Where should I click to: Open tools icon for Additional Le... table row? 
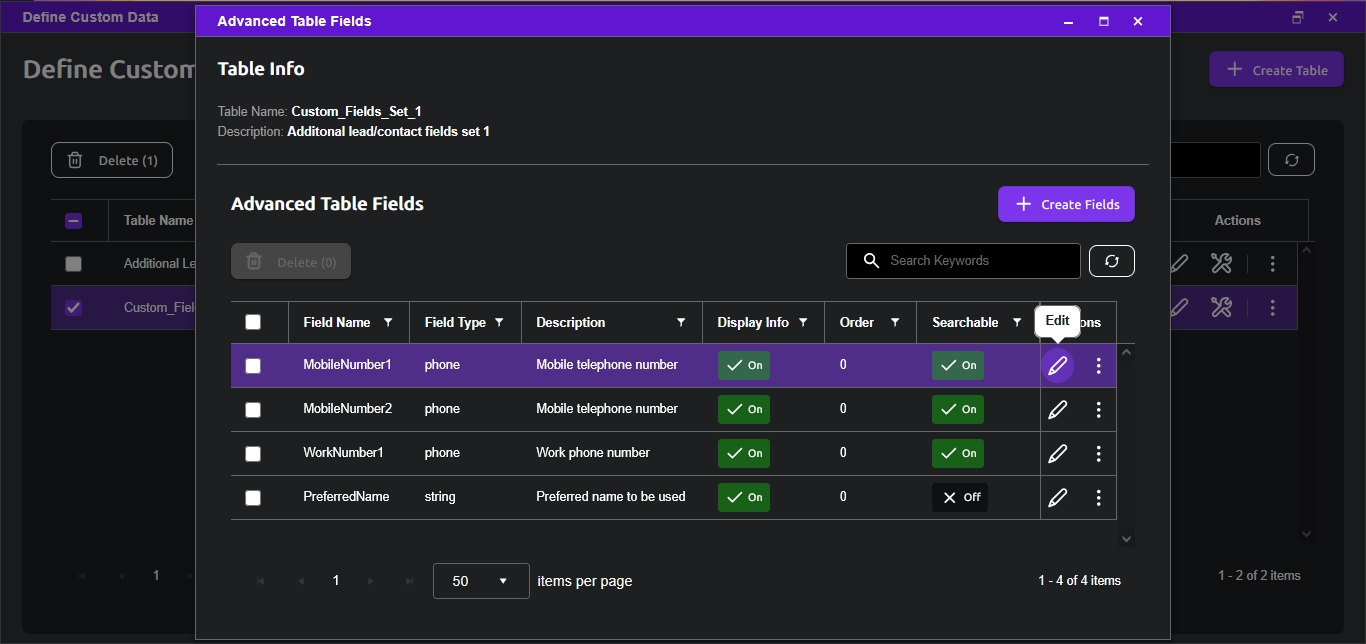[1220, 263]
